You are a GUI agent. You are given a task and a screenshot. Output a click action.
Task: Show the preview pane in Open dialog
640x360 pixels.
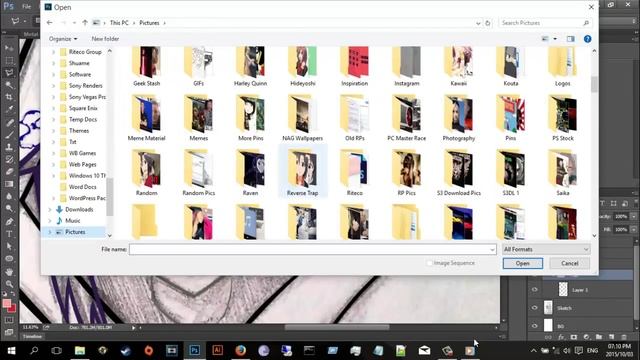pos(570,39)
